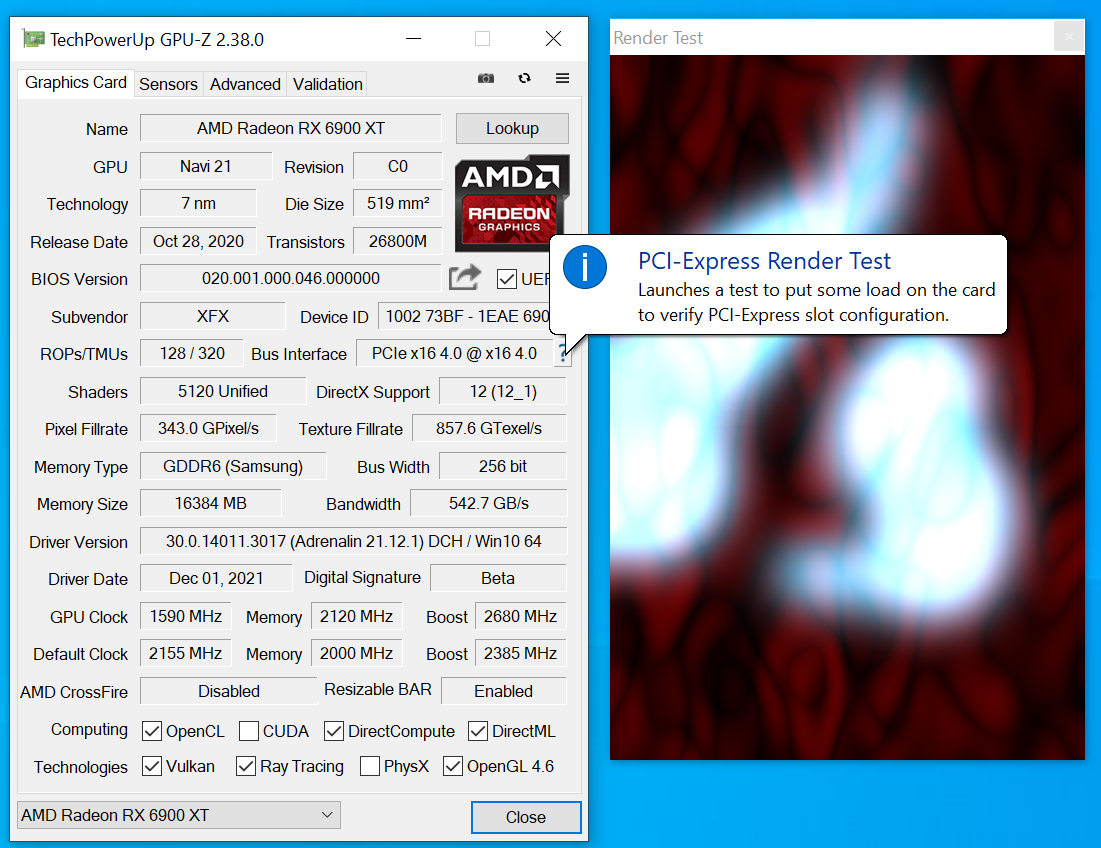
Task: Click the Subvendor value XFX
Action: 213,317
